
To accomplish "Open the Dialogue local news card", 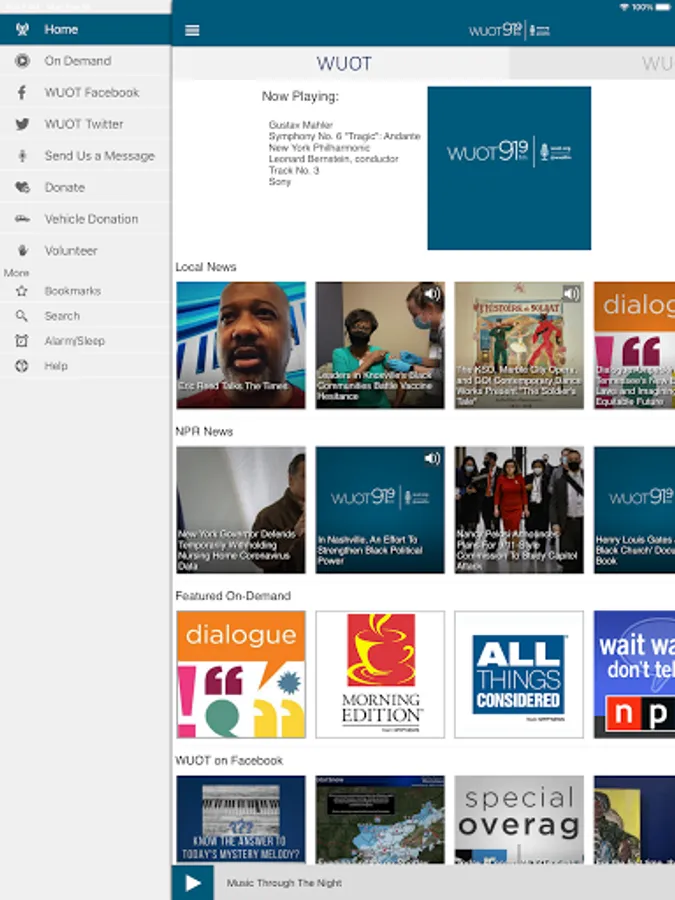I will [x=634, y=345].
